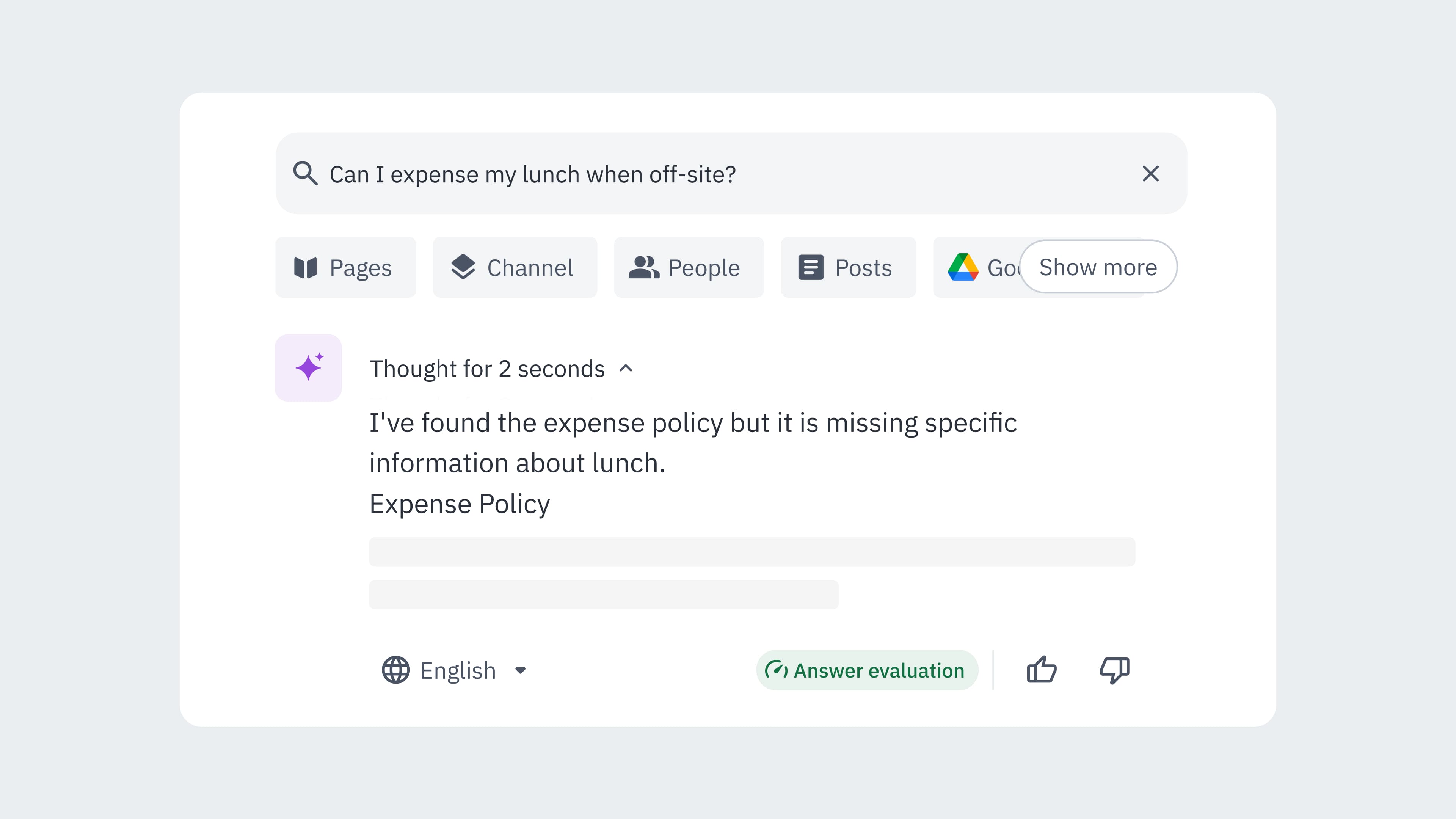Click the thumbs up icon

(x=1041, y=670)
